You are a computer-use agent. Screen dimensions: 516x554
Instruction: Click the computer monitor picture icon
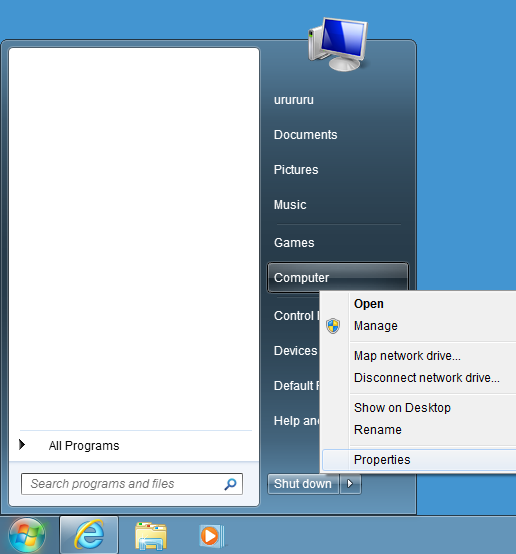click(338, 44)
